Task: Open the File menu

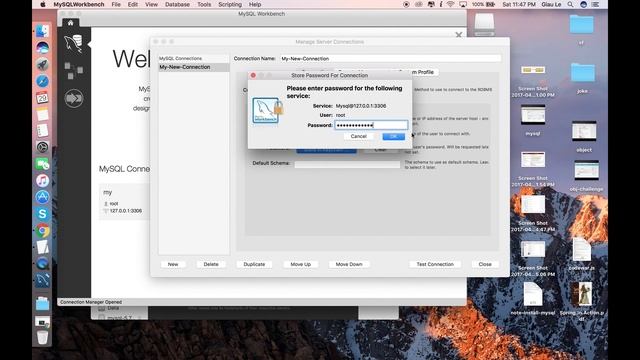Action: 116,4
